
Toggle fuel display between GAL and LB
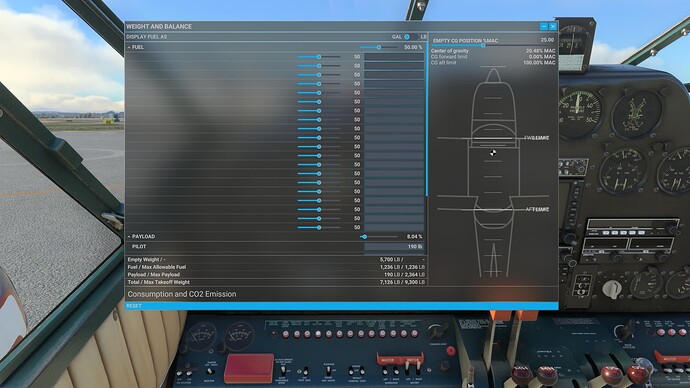(x=410, y=37)
